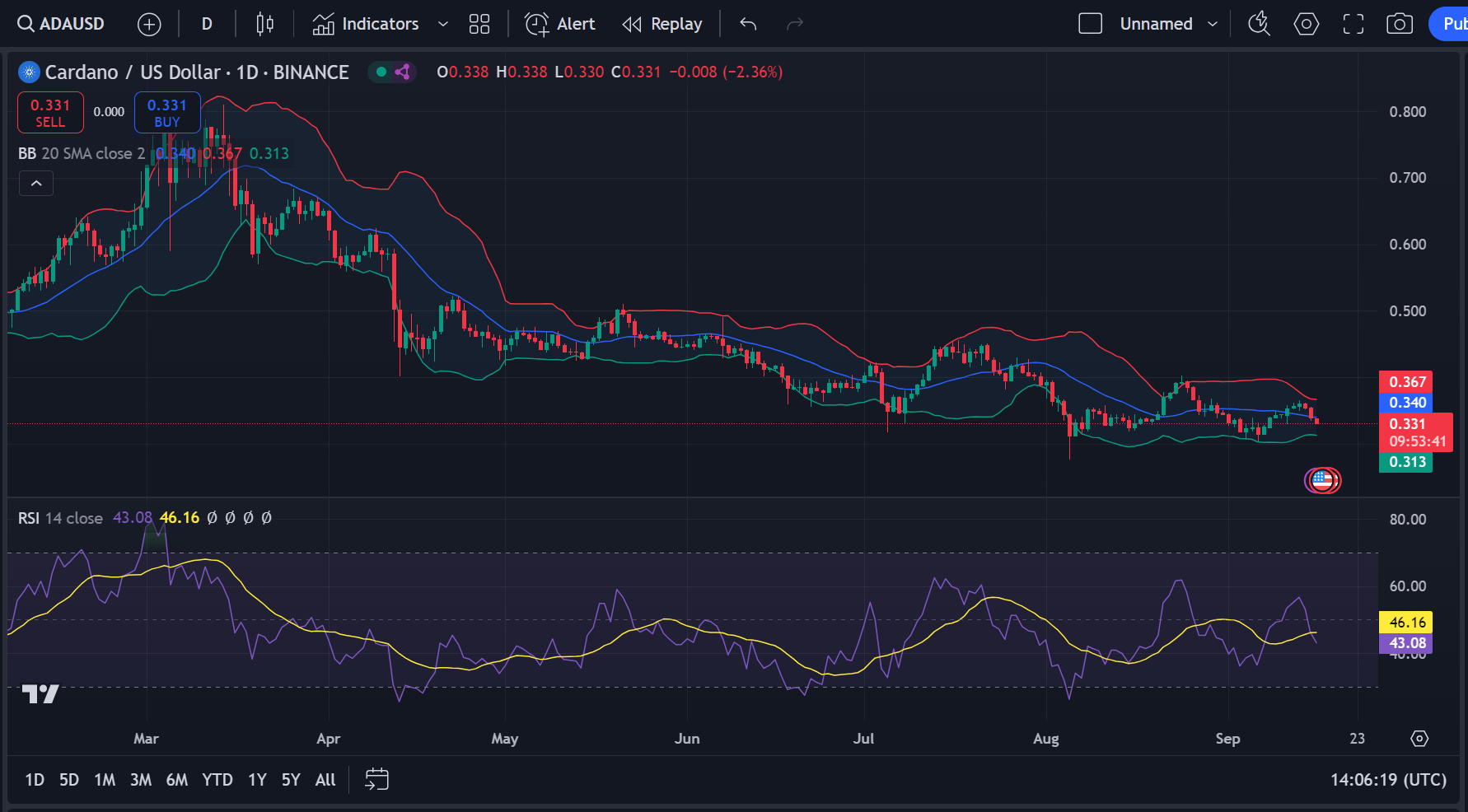Open the quick search lightning icon
This screenshot has width=1468, height=812.
click(x=1259, y=24)
